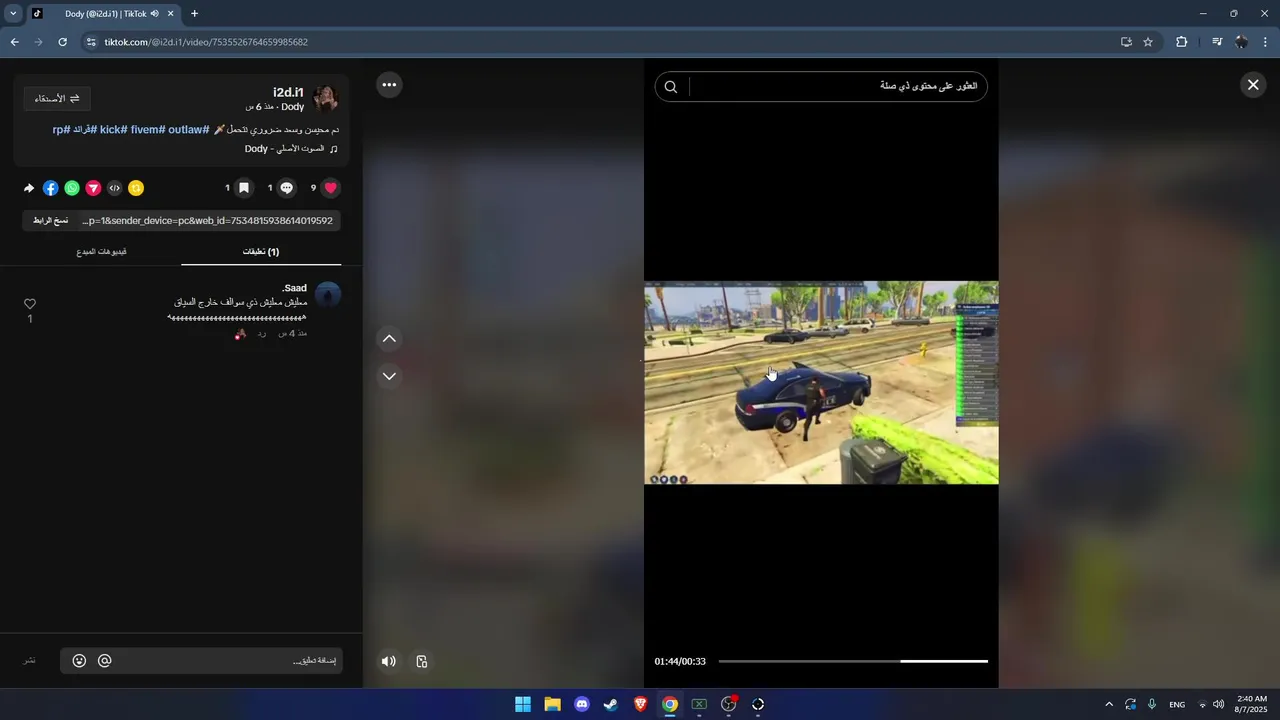This screenshot has width=1280, height=720.
Task: Open the Chrome tab search dropdown
Action: [13, 14]
